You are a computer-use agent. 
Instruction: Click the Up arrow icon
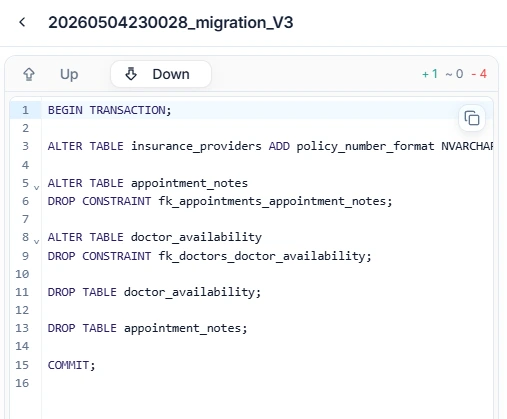pyautogui.click(x=29, y=74)
